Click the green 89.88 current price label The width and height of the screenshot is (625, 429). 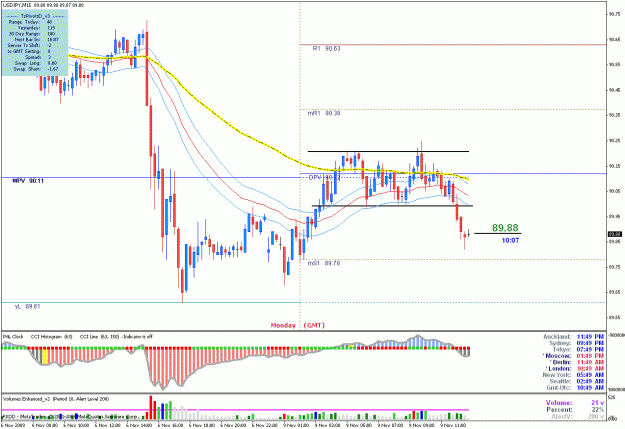[505, 228]
